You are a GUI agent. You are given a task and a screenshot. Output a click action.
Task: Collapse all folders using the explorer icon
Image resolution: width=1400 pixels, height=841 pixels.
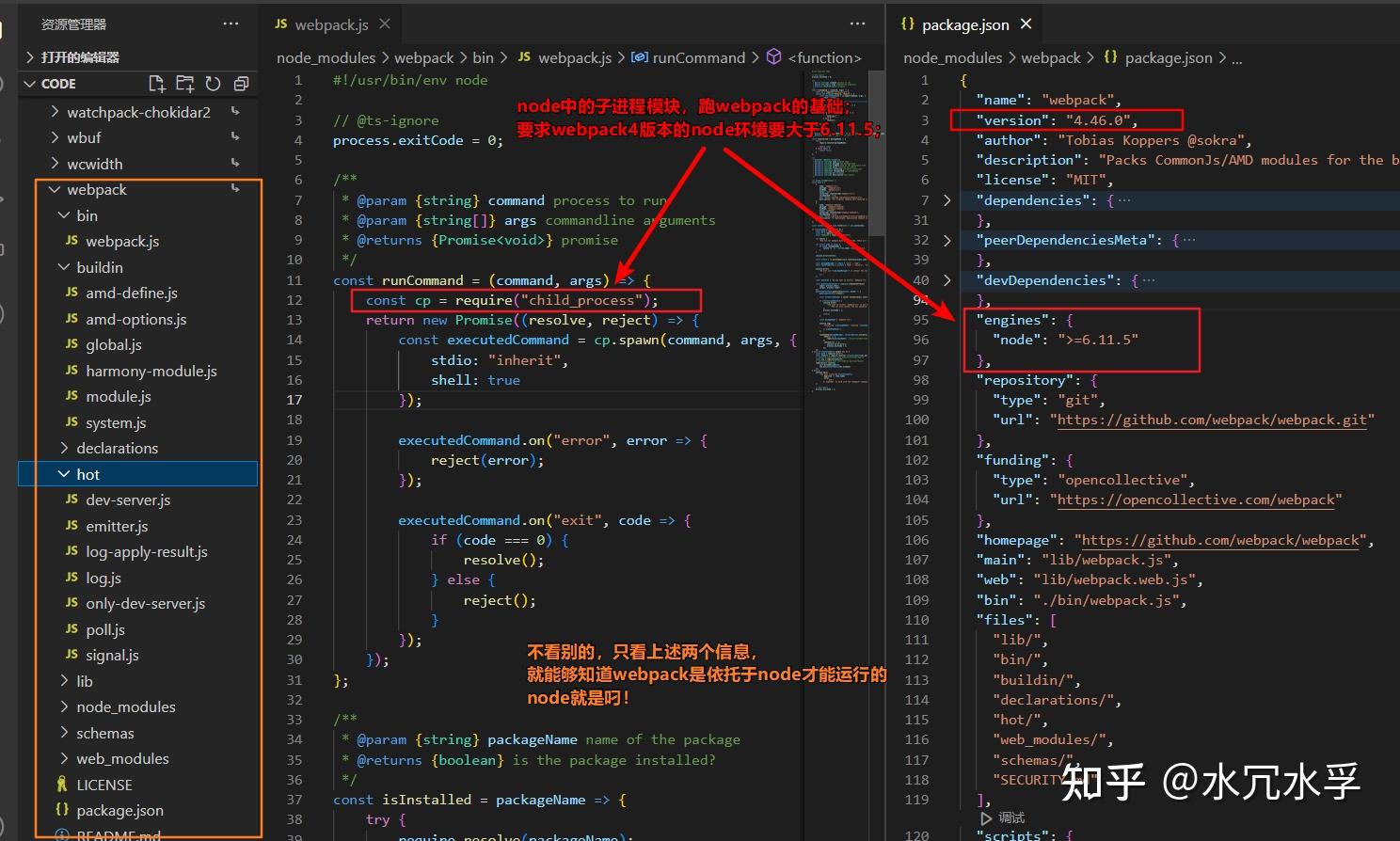240,83
